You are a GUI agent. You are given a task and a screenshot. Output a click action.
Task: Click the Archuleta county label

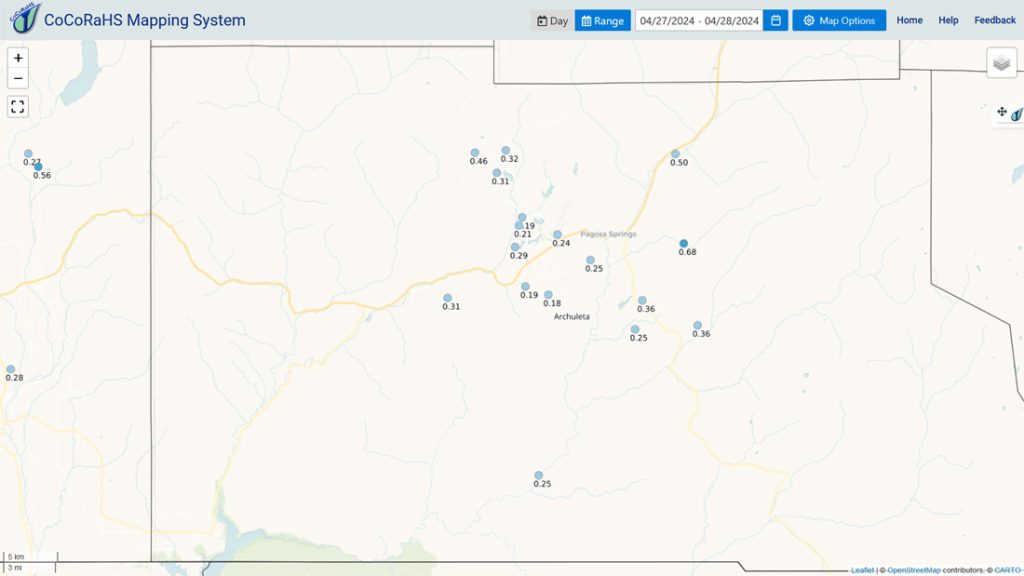click(x=571, y=317)
